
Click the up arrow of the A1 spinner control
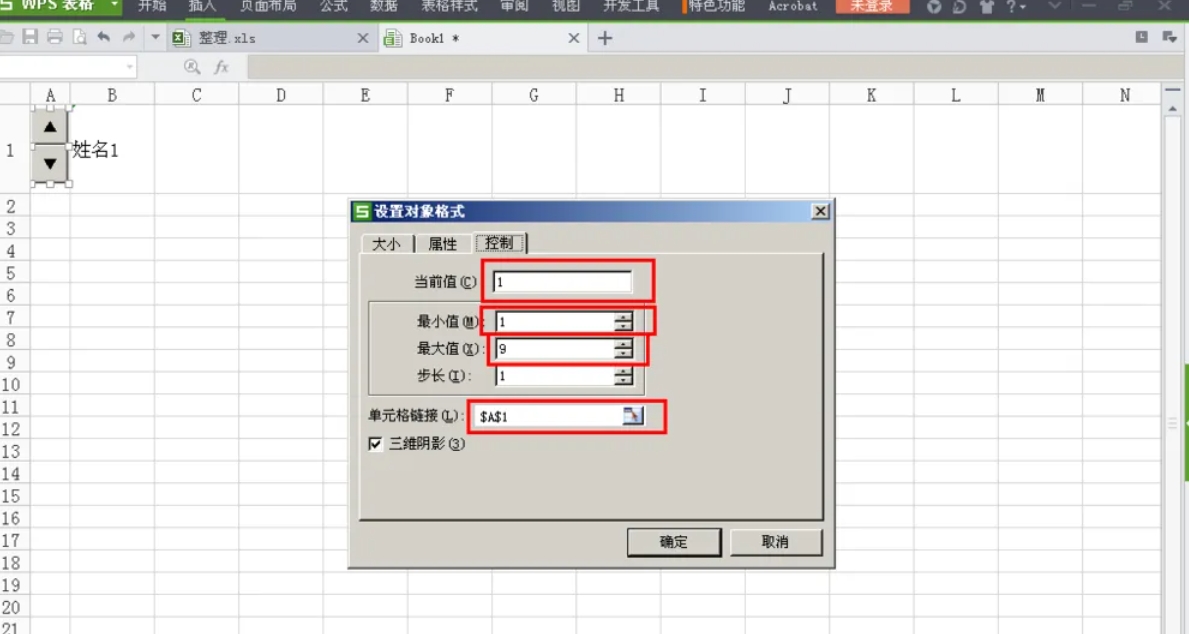pyautogui.click(x=49, y=126)
